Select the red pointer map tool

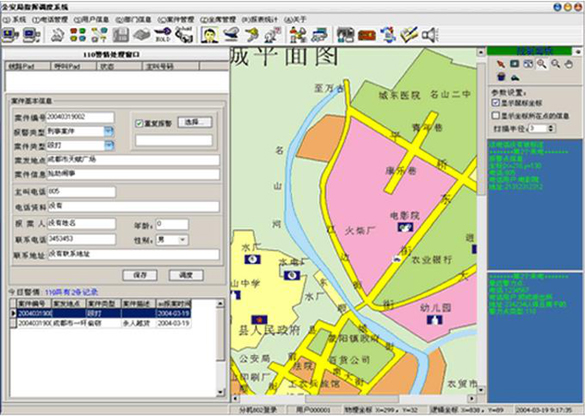(501, 64)
